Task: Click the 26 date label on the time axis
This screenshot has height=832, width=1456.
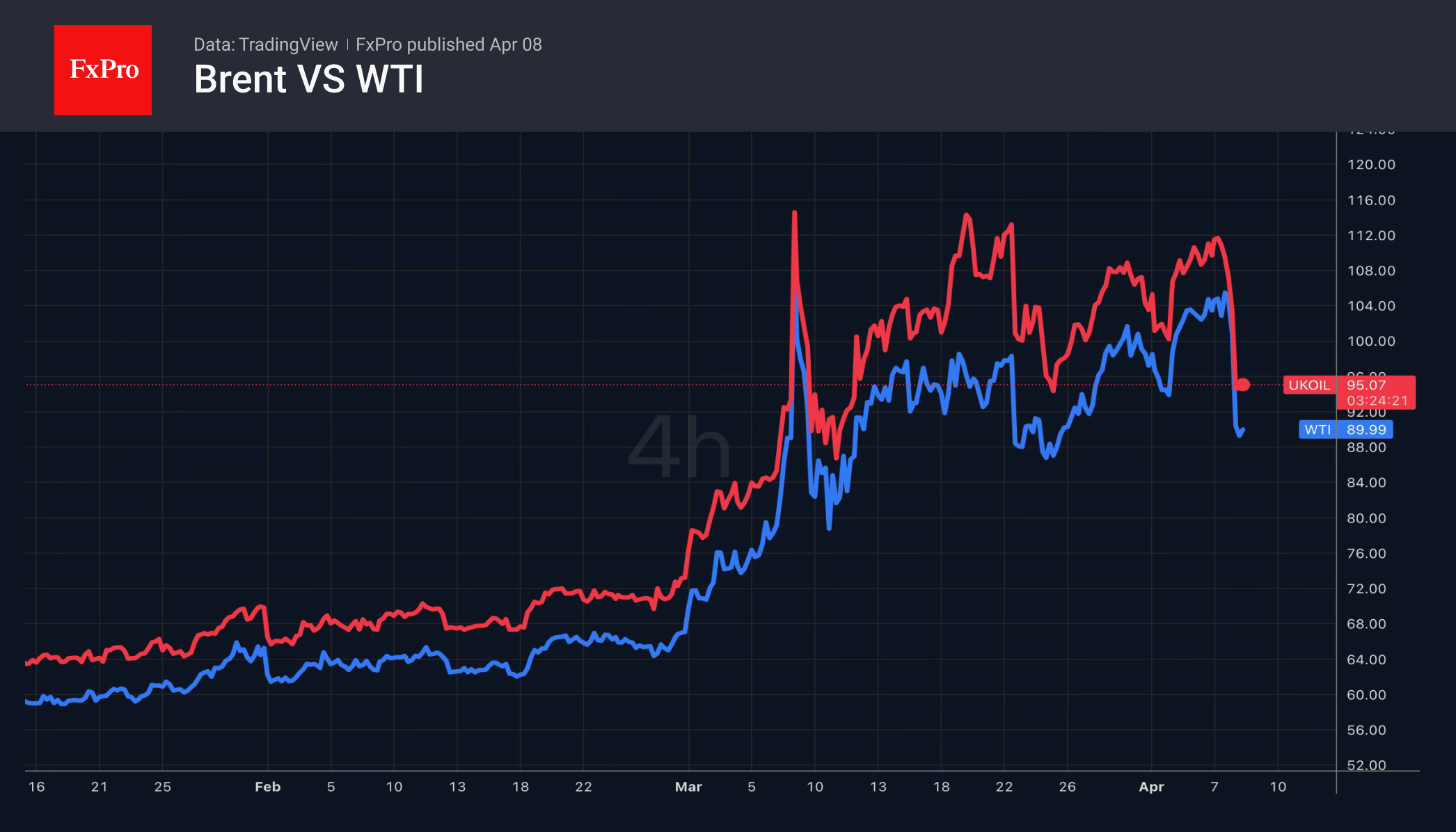Action: click(x=1067, y=787)
